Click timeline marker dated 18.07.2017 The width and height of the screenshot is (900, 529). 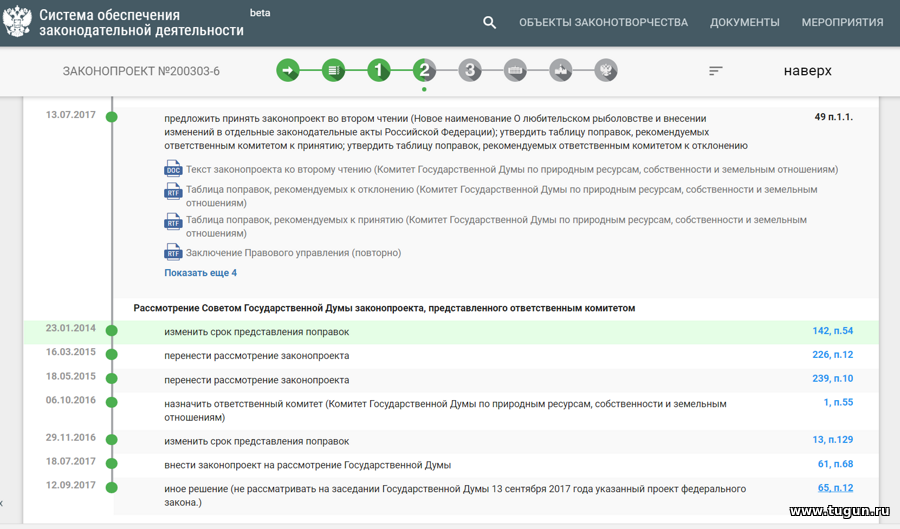(111, 464)
